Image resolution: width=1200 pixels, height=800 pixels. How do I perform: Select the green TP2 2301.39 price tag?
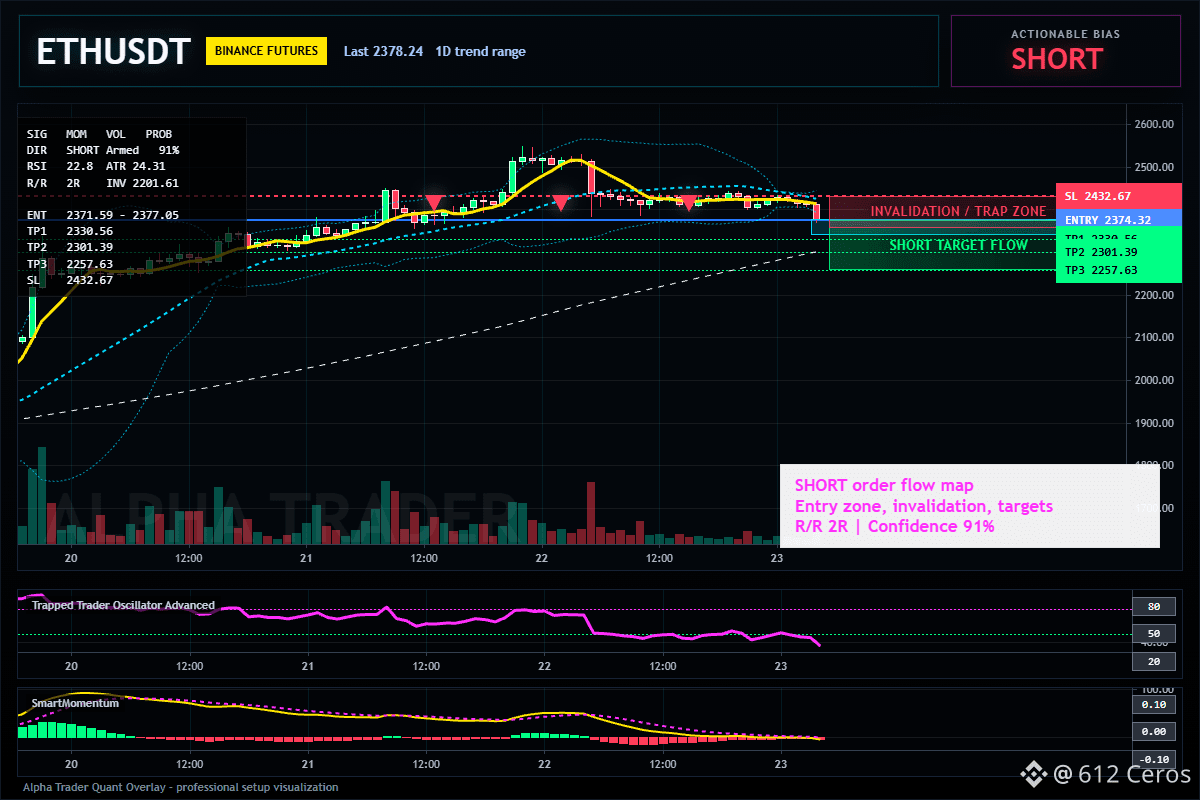click(x=1118, y=253)
